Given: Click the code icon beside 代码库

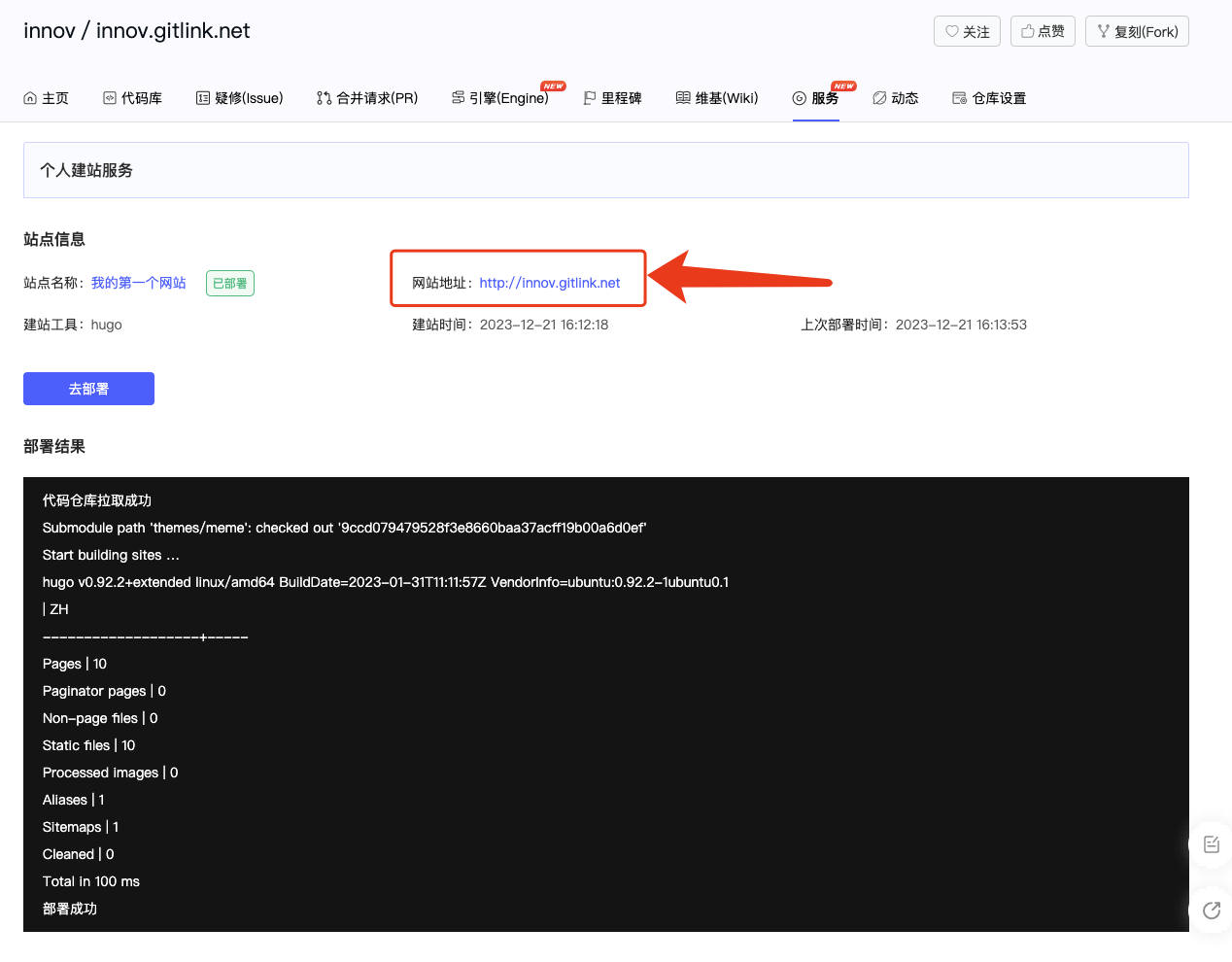Looking at the screenshot, I should point(110,98).
